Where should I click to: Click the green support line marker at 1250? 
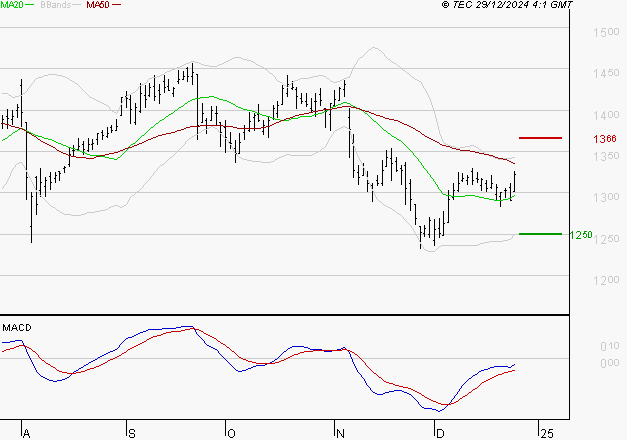tap(540, 234)
